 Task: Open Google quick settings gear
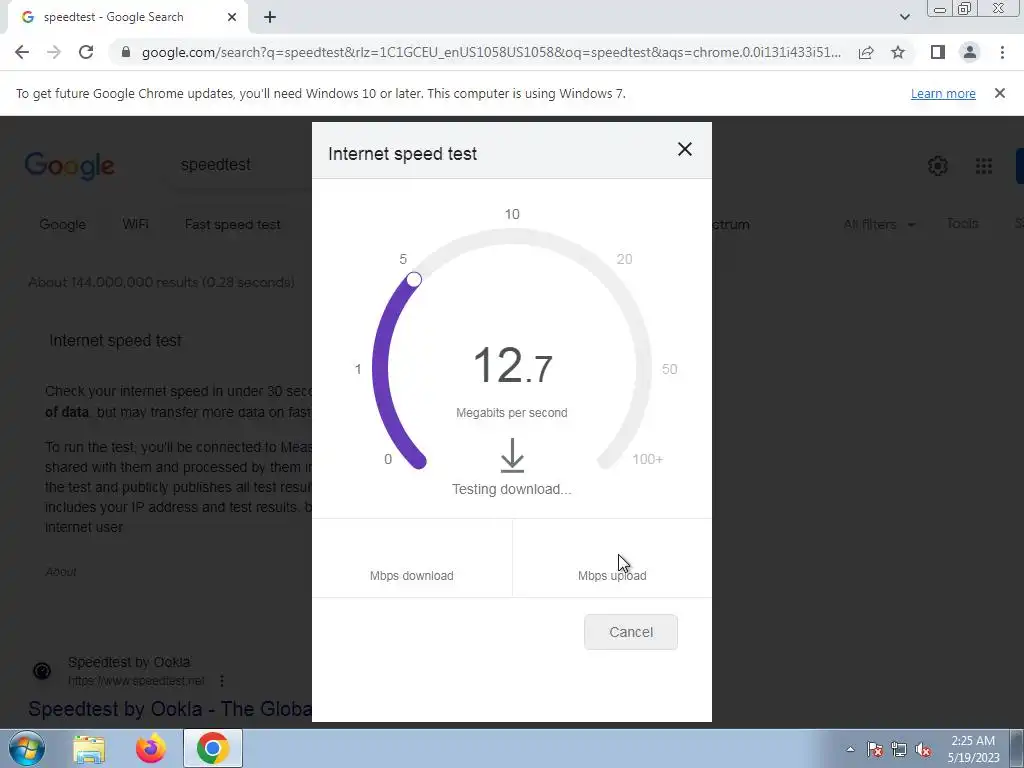coord(937,166)
